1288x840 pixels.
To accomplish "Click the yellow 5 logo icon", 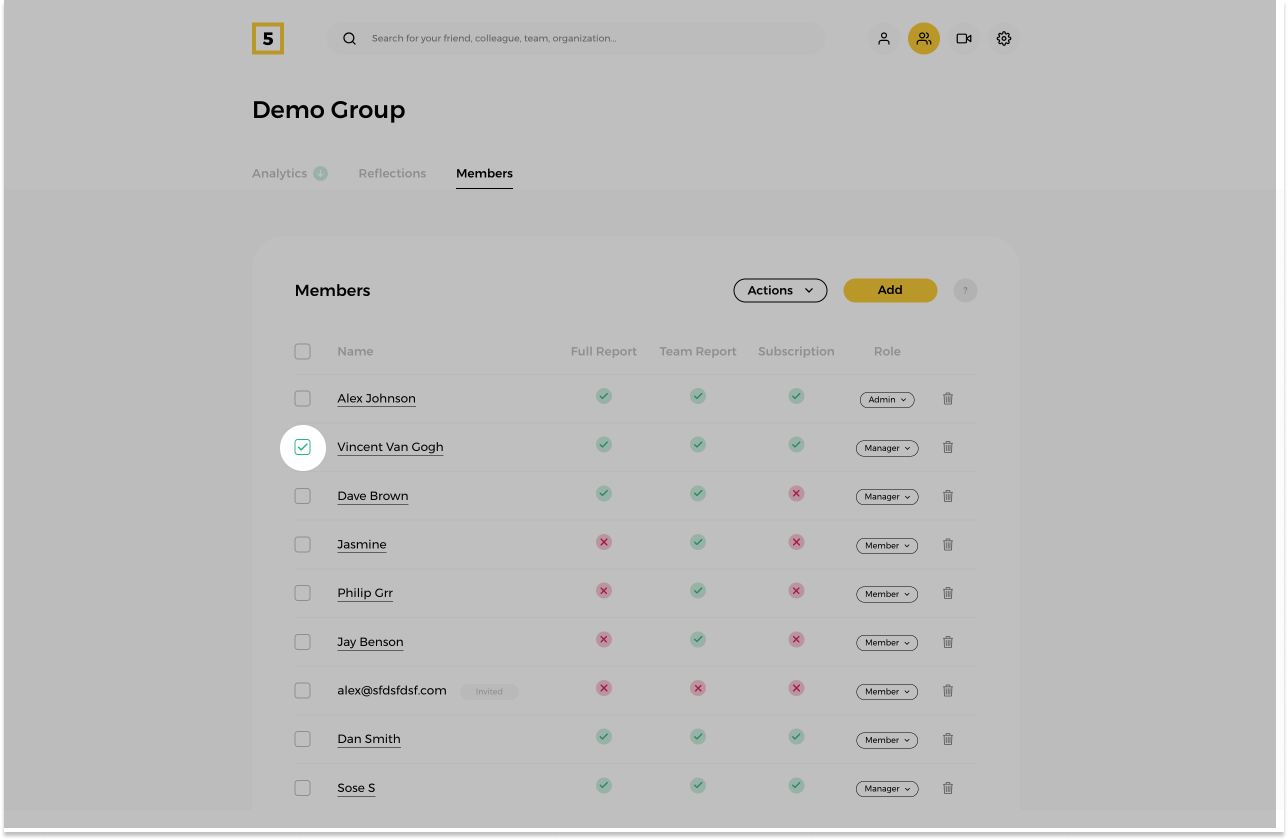I will coord(268,38).
